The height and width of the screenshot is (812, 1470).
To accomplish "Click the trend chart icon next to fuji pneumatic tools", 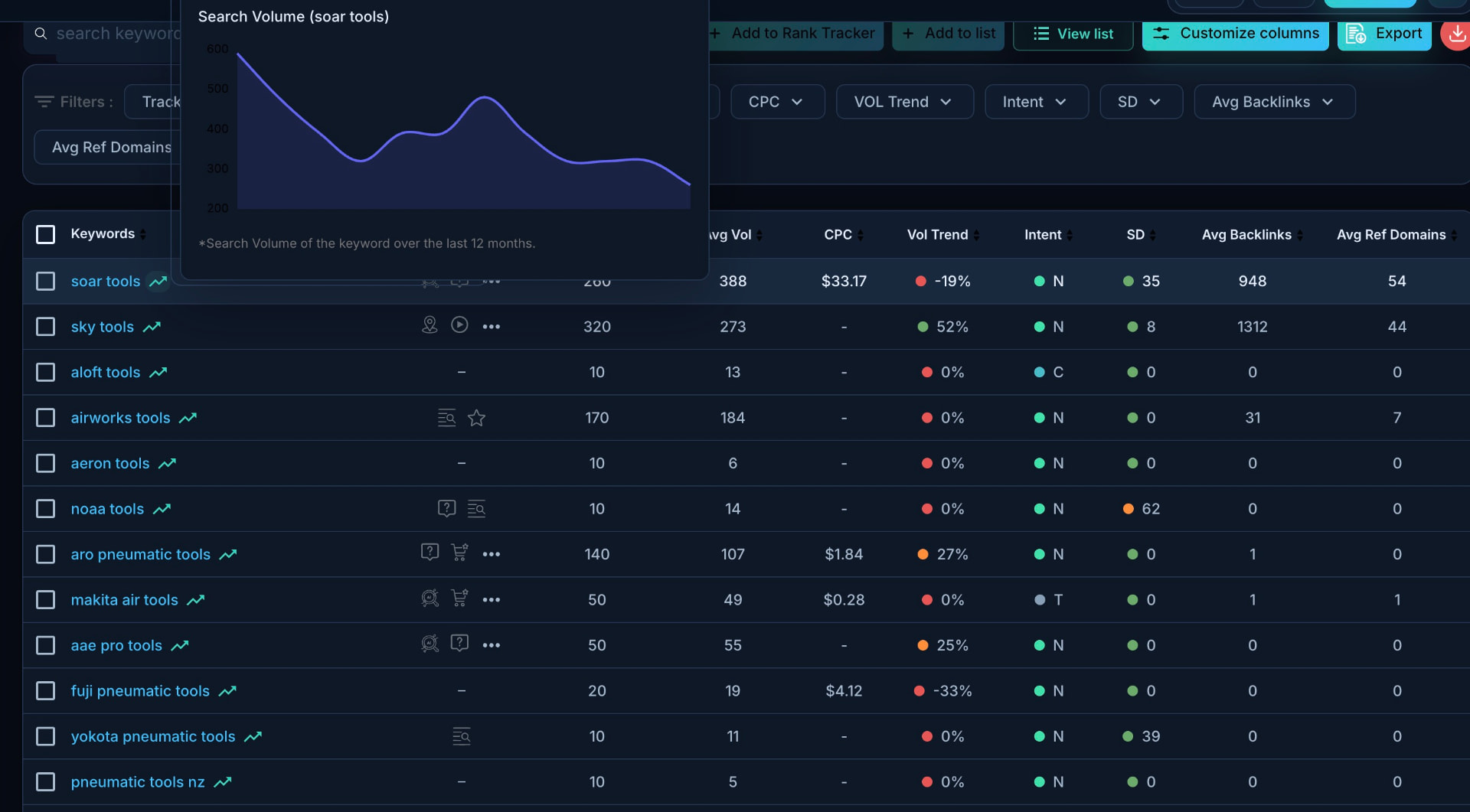I will pyautogui.click(x=227, y=691).
